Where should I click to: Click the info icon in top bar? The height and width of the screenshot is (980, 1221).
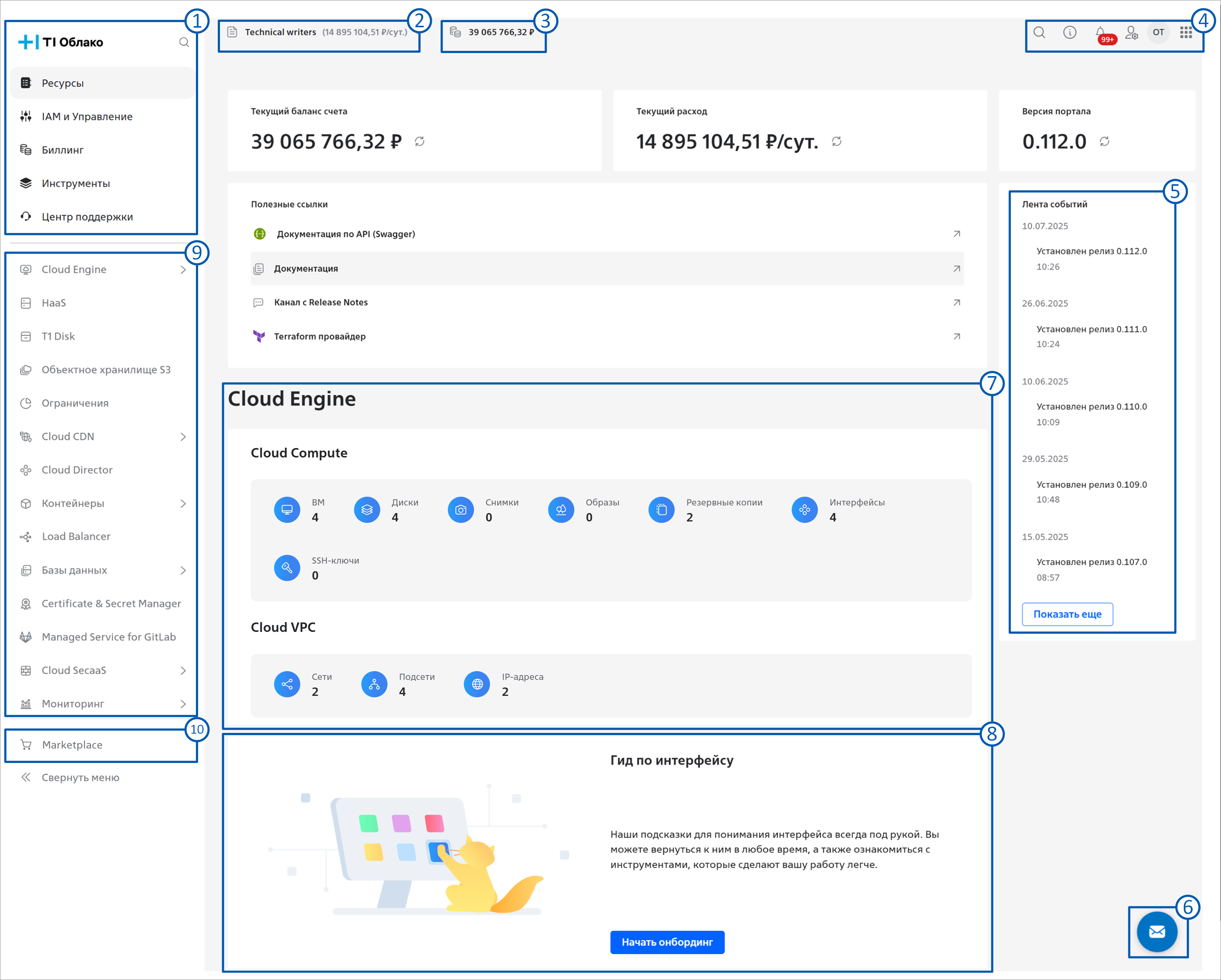[1069, 32]
